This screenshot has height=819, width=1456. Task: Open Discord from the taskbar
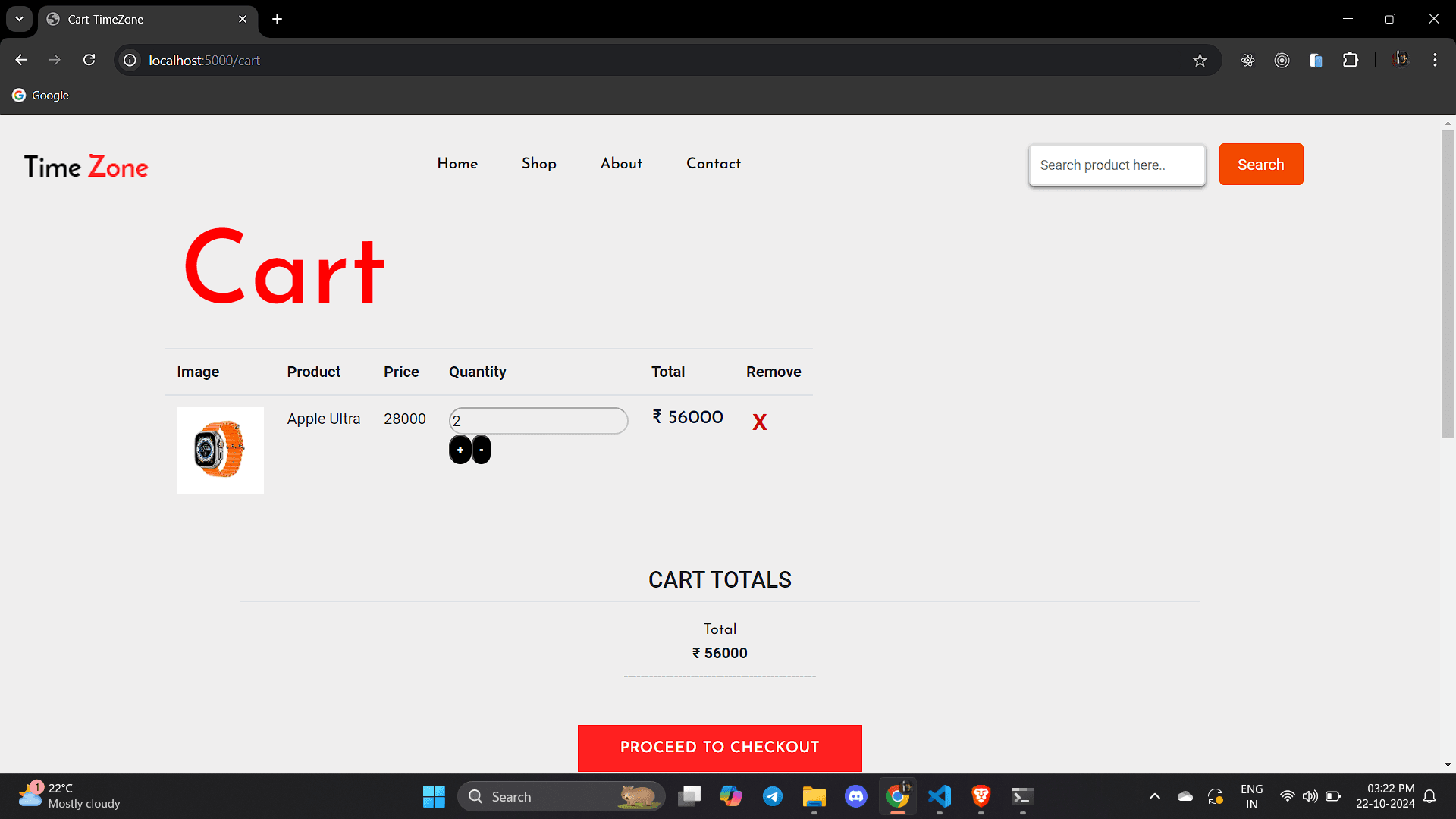(856, 796)
